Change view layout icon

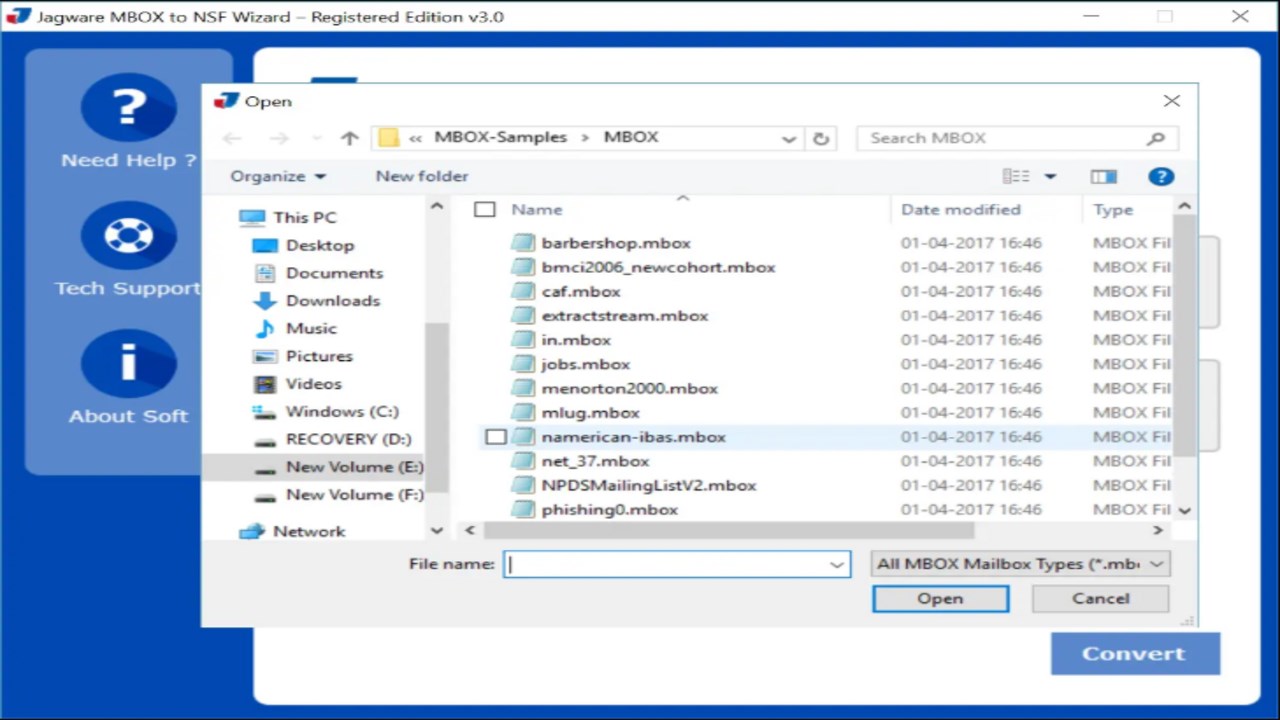coord(1016,176)
